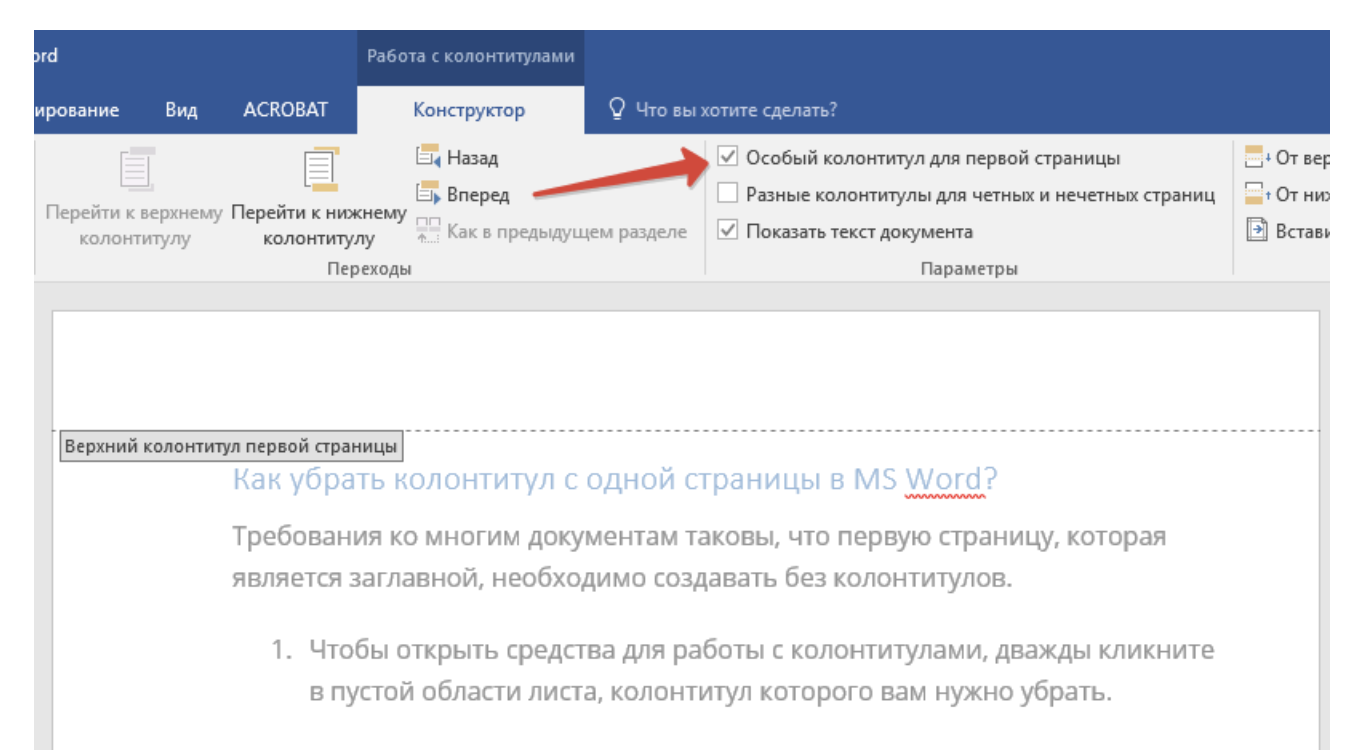Viewport: 1372px width, 750px height.
Task: Select the Конструктор tab
Action: (x=469, y=111)
